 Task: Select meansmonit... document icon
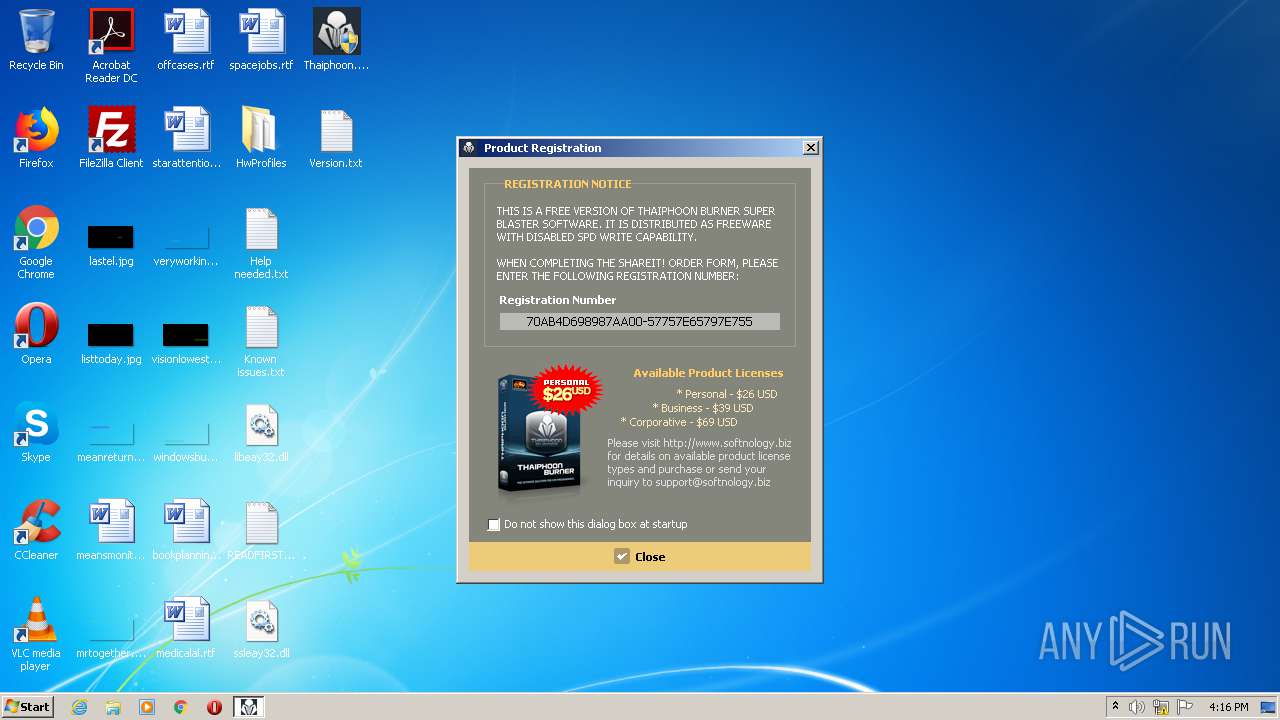111,530
